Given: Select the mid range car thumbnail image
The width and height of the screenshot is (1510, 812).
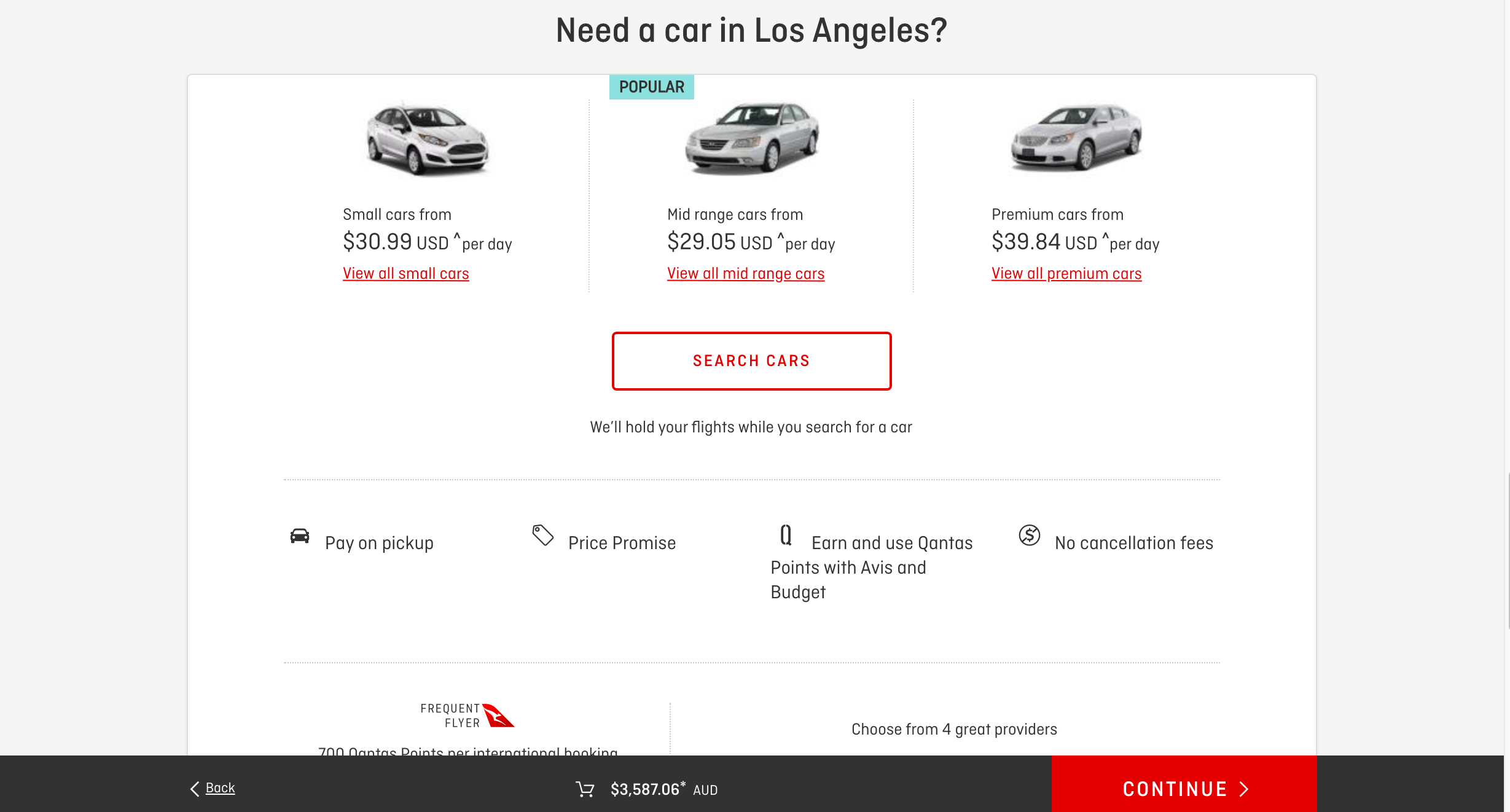Looking at the screenshot, I should pos(751,138).
